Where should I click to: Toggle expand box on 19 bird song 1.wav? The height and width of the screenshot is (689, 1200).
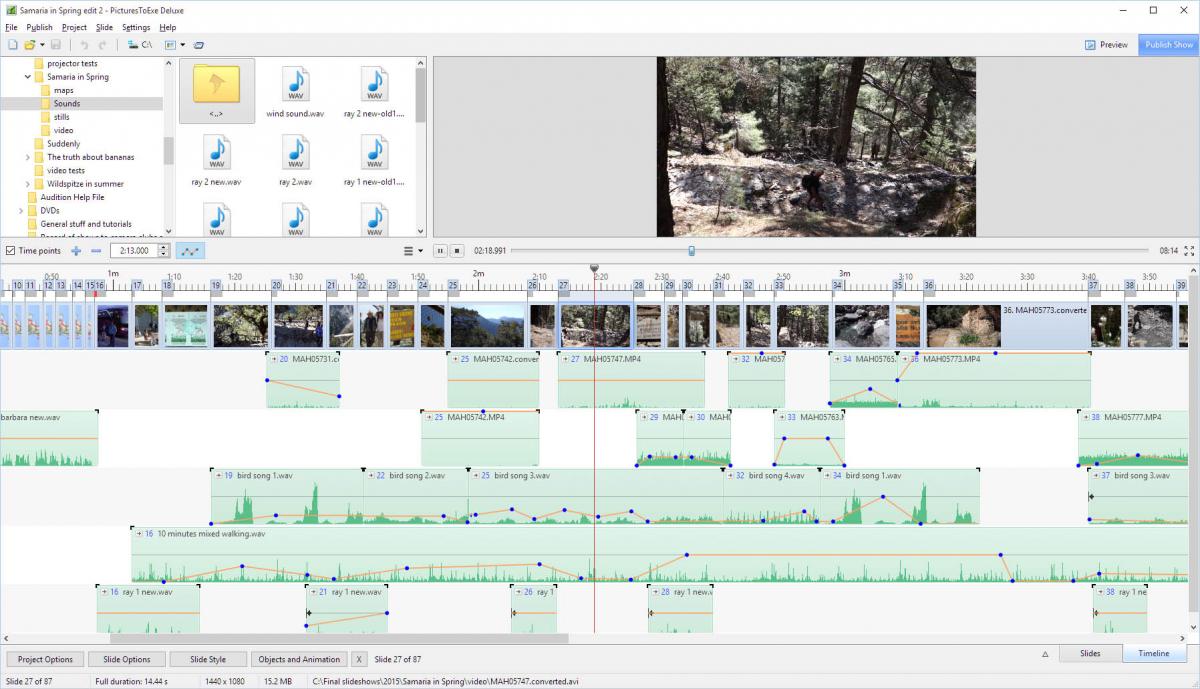[x=217, y=476]
